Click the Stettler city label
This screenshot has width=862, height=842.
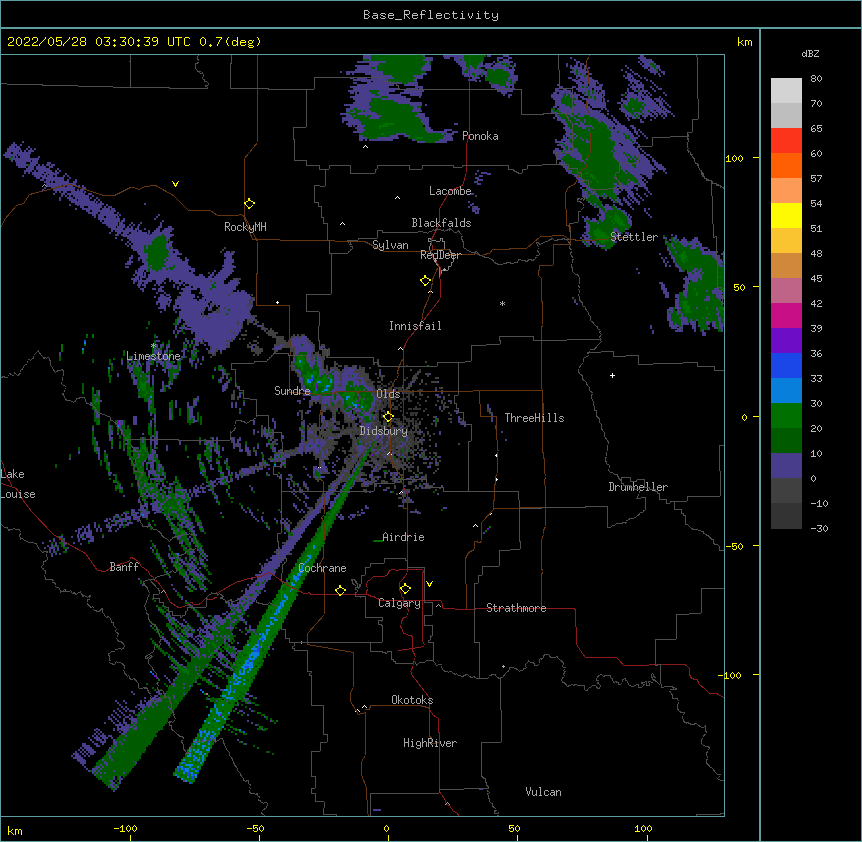[634, 237]
